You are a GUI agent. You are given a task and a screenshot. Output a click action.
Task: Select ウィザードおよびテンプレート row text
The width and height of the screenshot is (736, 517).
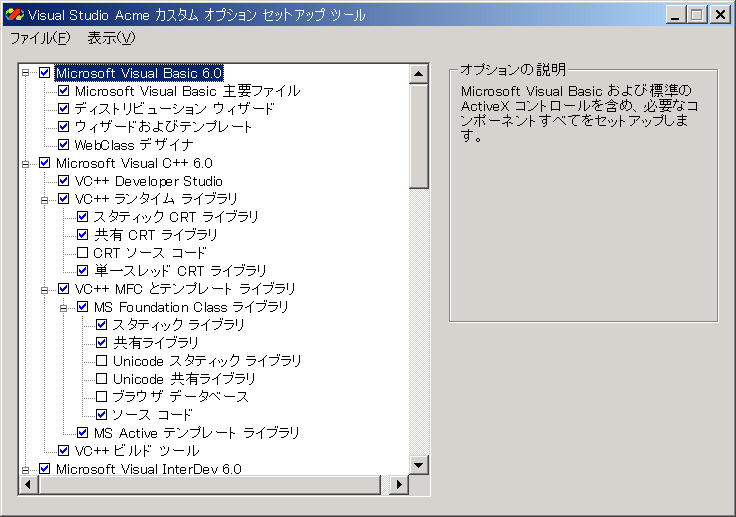[x=163, y=127]
